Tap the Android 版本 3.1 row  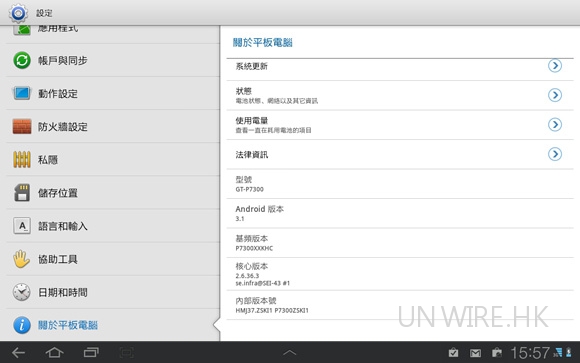(x=400, y=214)
